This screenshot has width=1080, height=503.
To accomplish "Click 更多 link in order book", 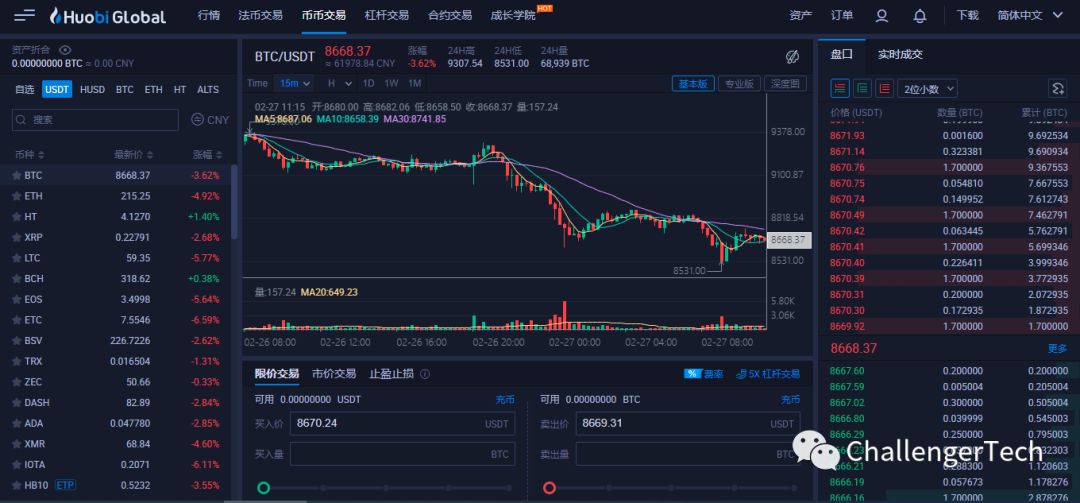I will (x=1057, y=349).
